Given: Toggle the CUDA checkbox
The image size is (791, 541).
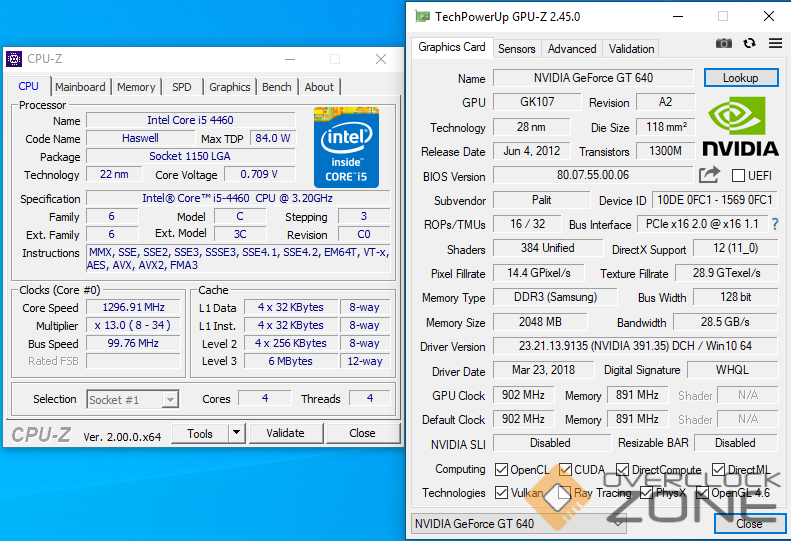Looking at the screenshot, I should 566,470.
